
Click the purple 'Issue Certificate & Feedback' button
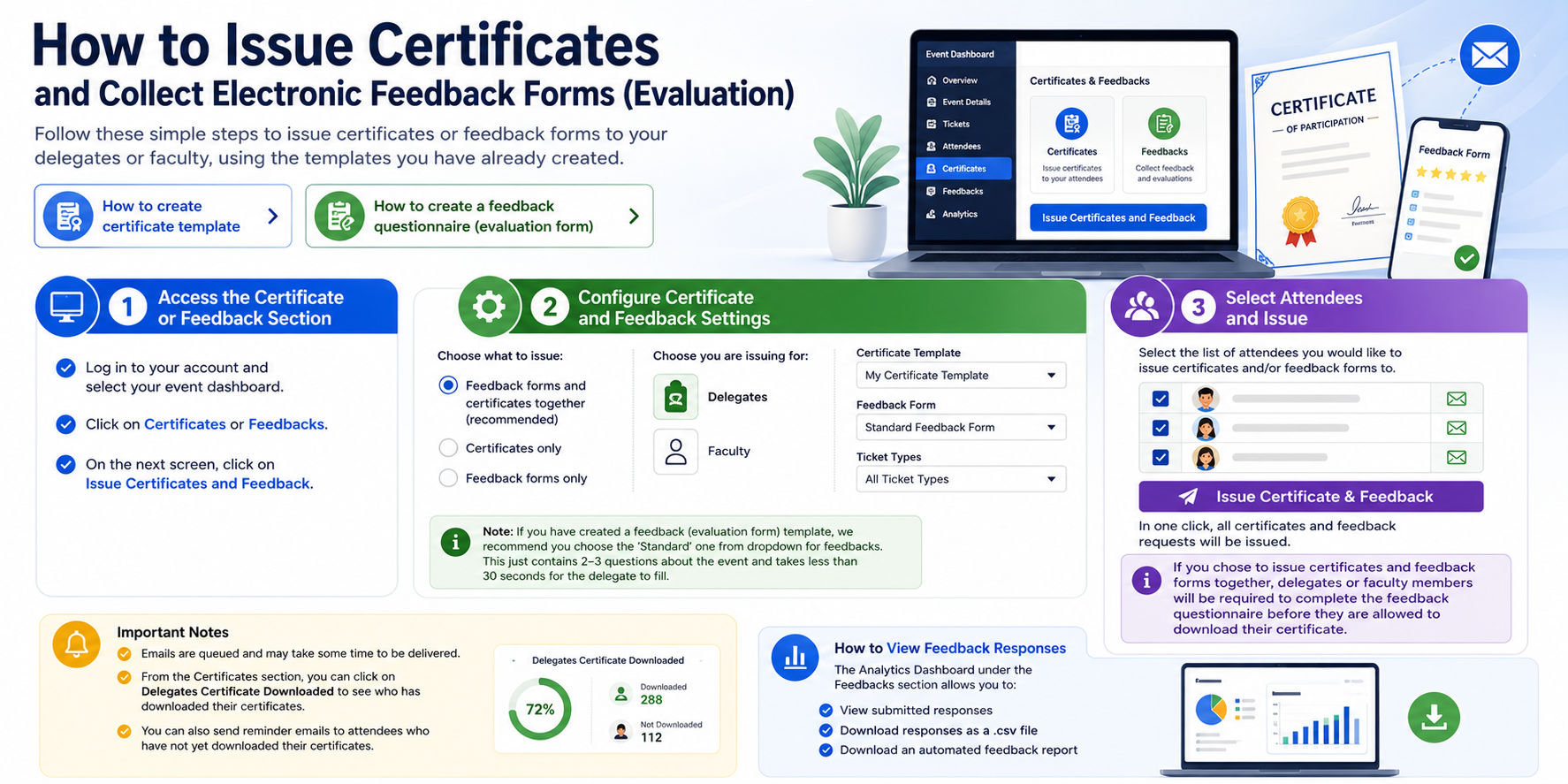click(x=1311, y=497)
